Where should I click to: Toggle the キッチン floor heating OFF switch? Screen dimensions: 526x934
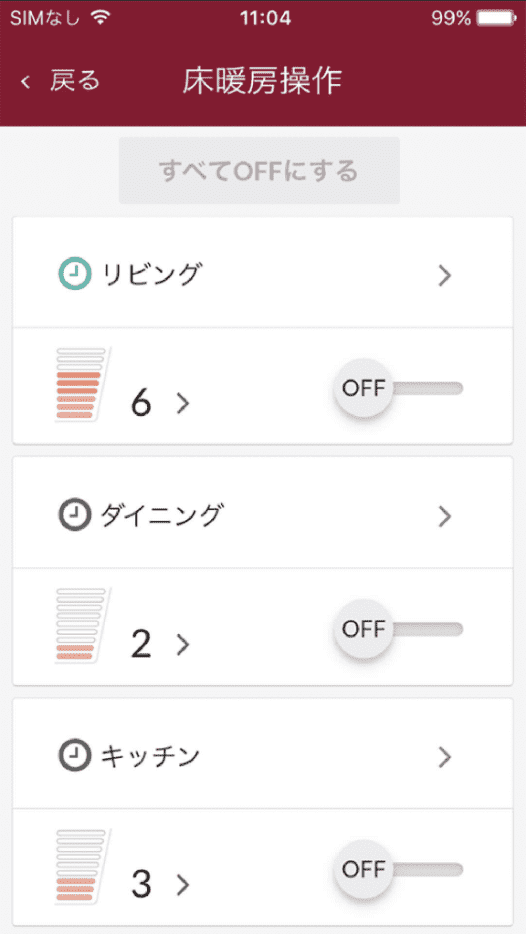click(x=398, y=870)
